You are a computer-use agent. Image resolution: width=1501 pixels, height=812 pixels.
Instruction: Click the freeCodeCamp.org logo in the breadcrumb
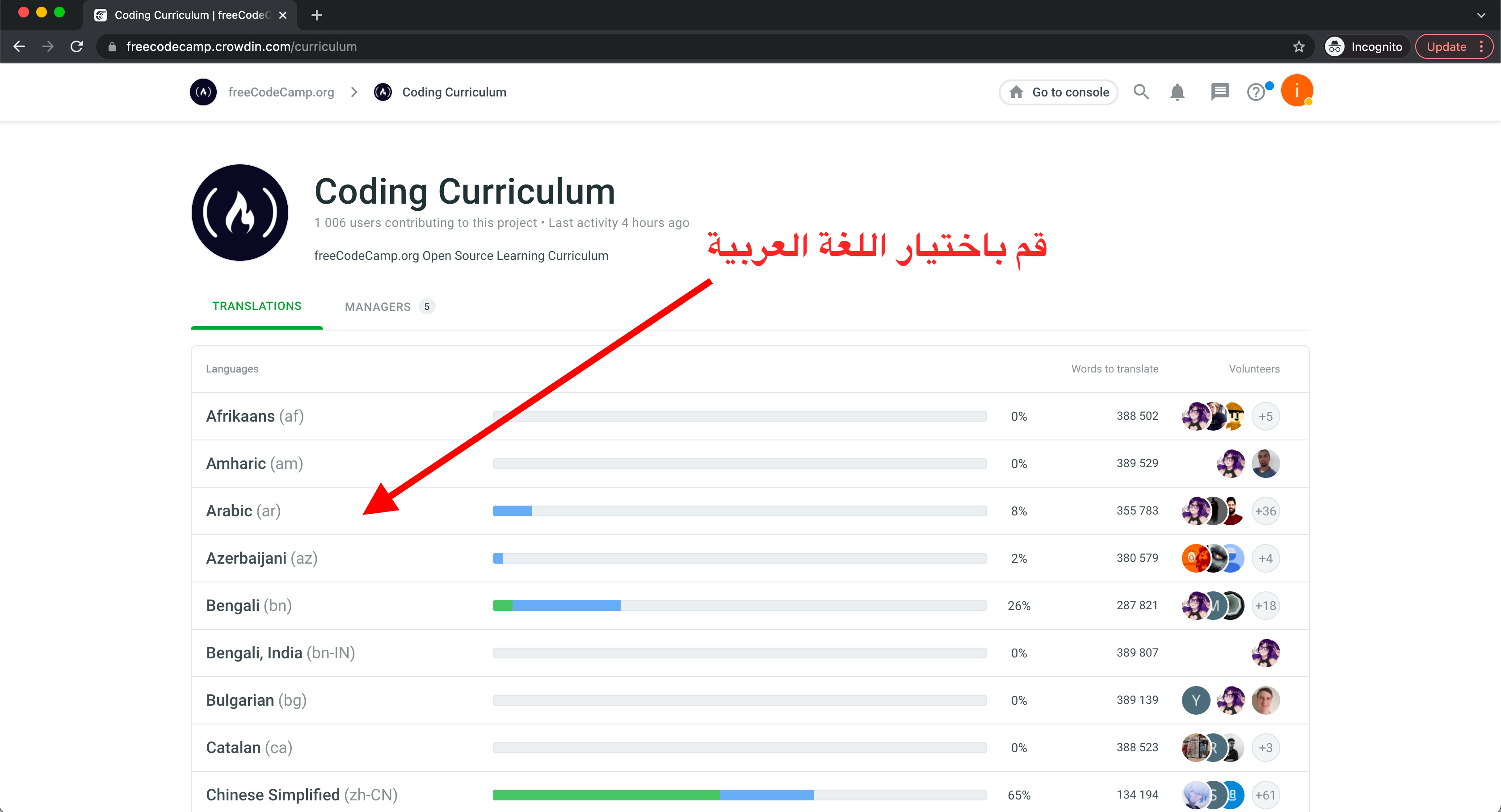click(x=203, y=92)
